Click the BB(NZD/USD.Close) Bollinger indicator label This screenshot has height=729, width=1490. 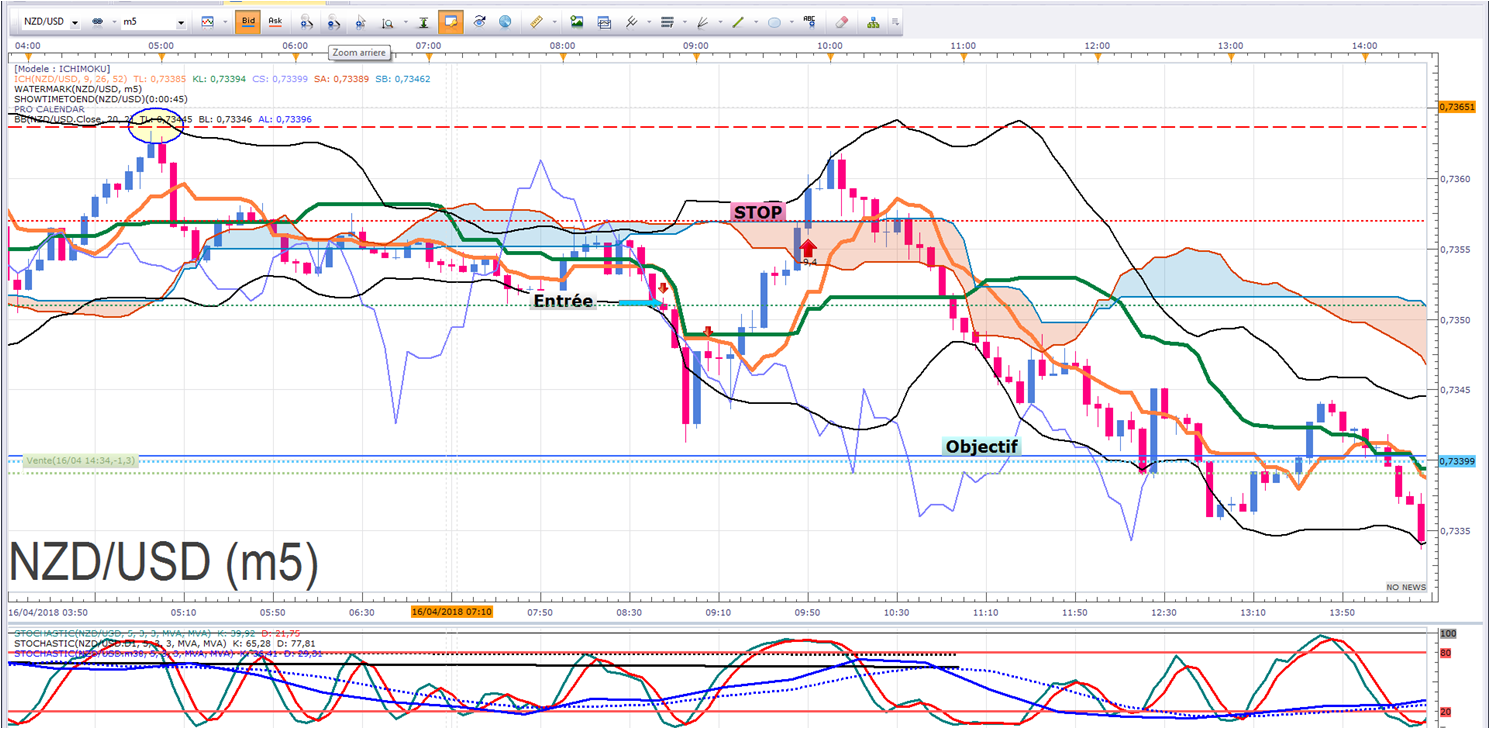(72, 118)
